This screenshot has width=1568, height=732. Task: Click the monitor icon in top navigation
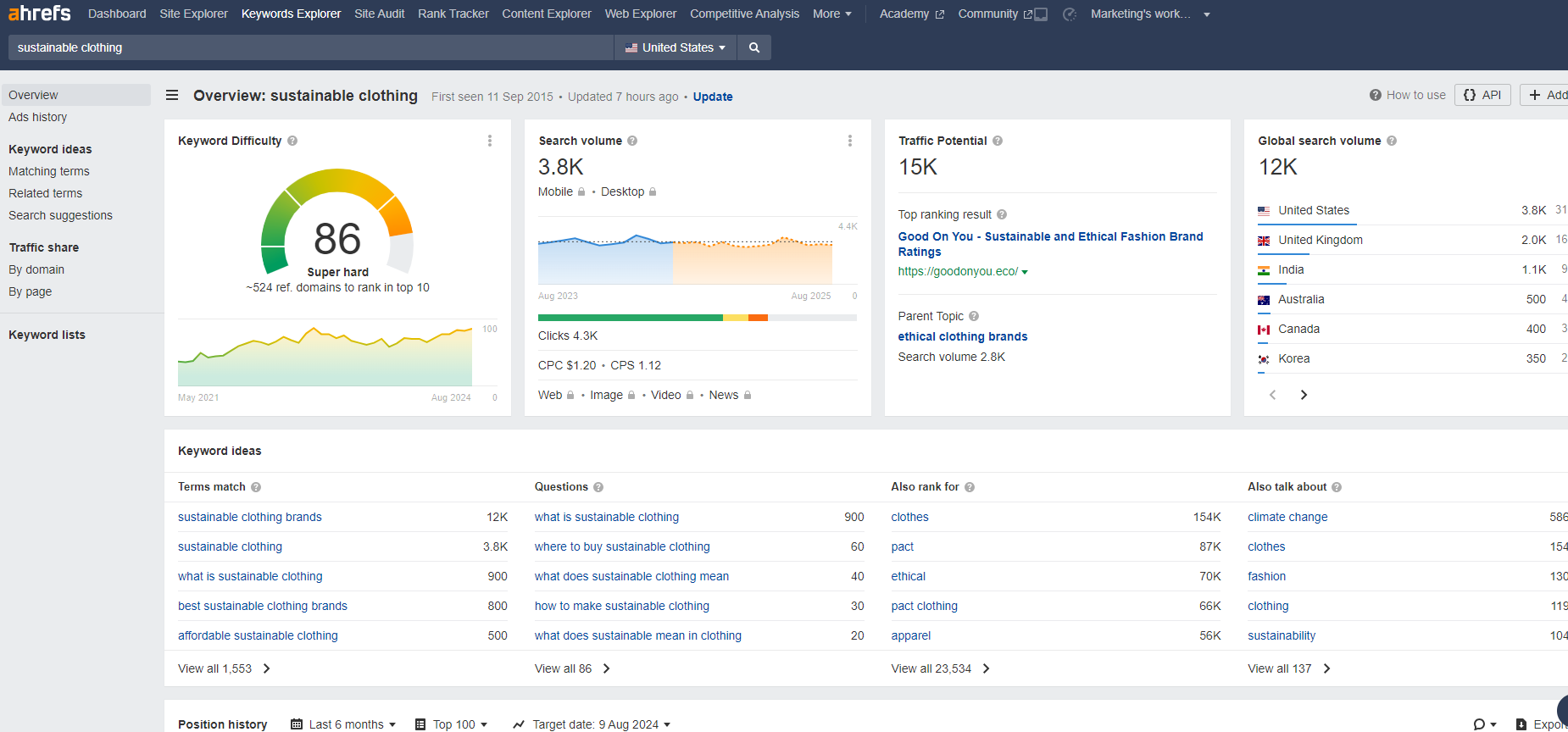click(1041, 14)
